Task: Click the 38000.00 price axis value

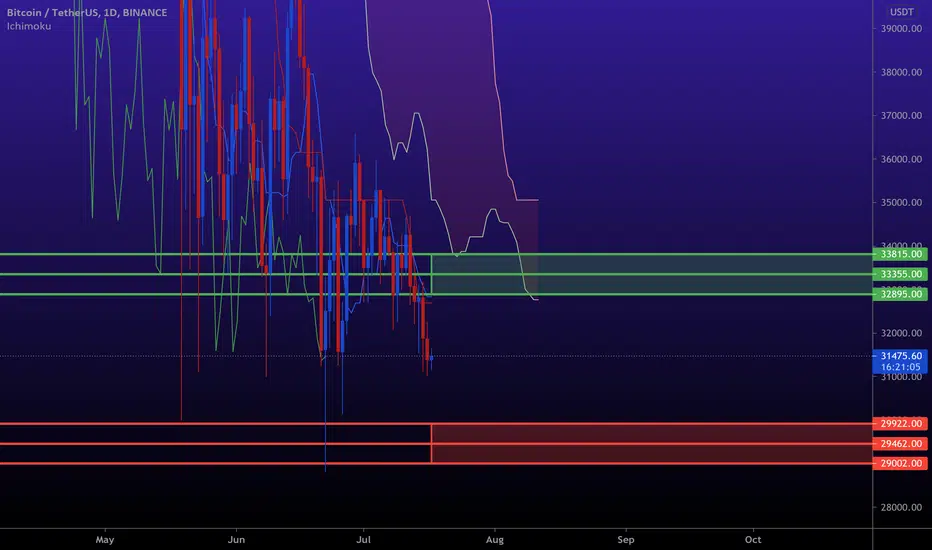Action: pyautogui.click(x=901, y=72)
